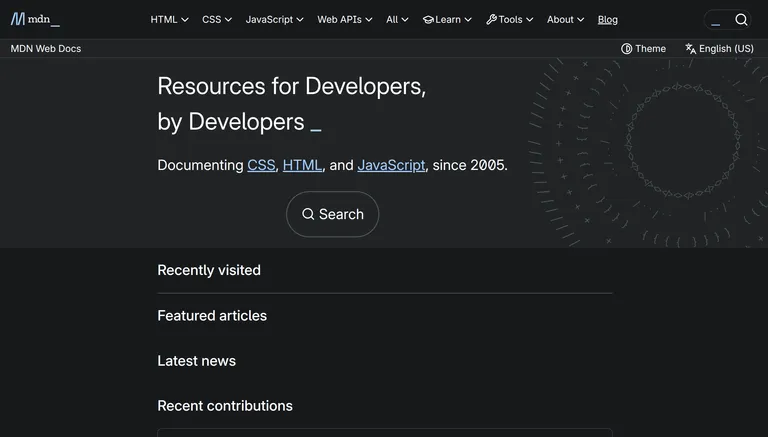This screenshot has width=768, height=437.
Task: Click the Recent contributions heading
Action: pos(225,406)
